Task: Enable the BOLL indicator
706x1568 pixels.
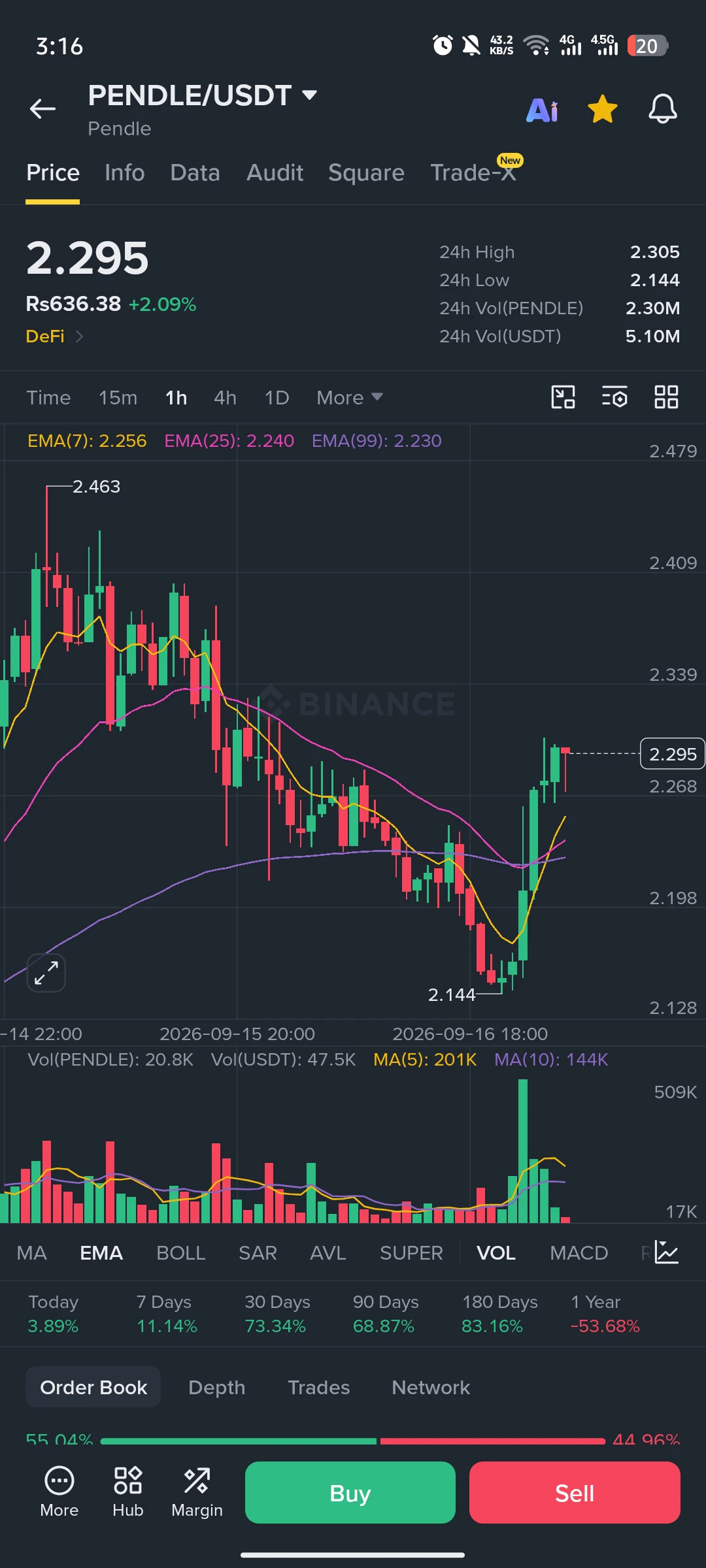Action: (x=181, y=1253)
